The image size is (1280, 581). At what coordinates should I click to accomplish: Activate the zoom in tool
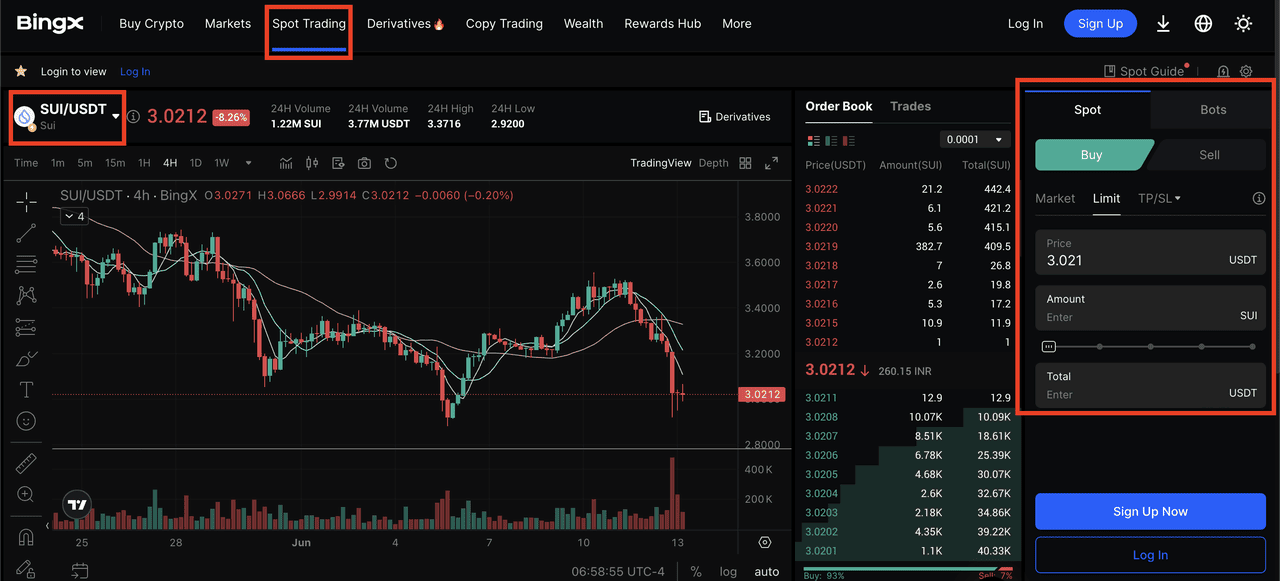click(x=26, y=494)
